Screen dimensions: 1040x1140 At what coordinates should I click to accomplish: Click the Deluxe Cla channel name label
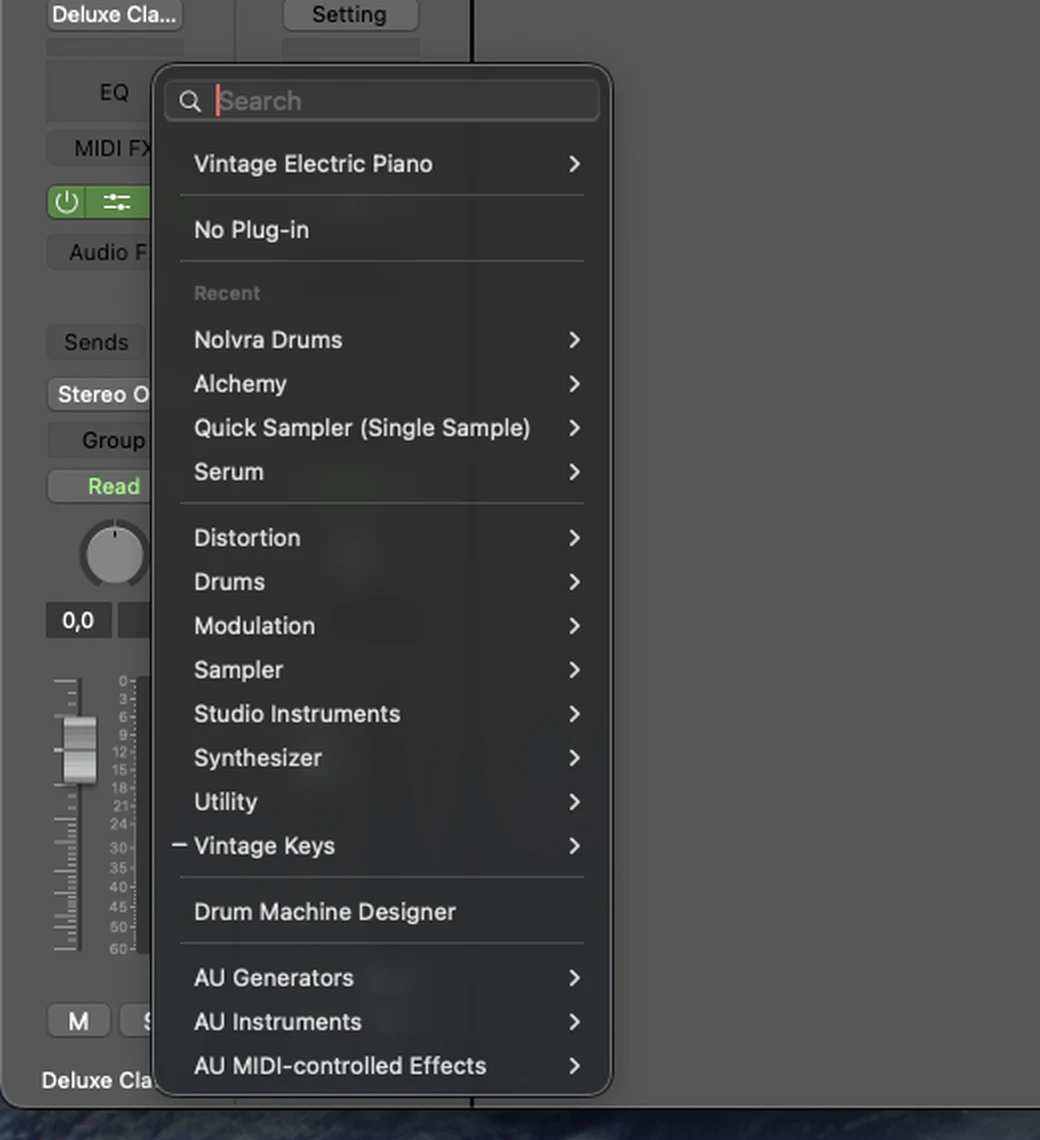(97, 1080)
